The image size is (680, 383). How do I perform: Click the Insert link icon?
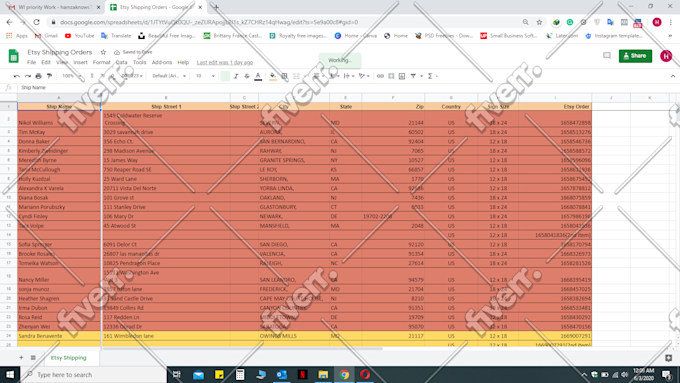[x=380, y=76]
